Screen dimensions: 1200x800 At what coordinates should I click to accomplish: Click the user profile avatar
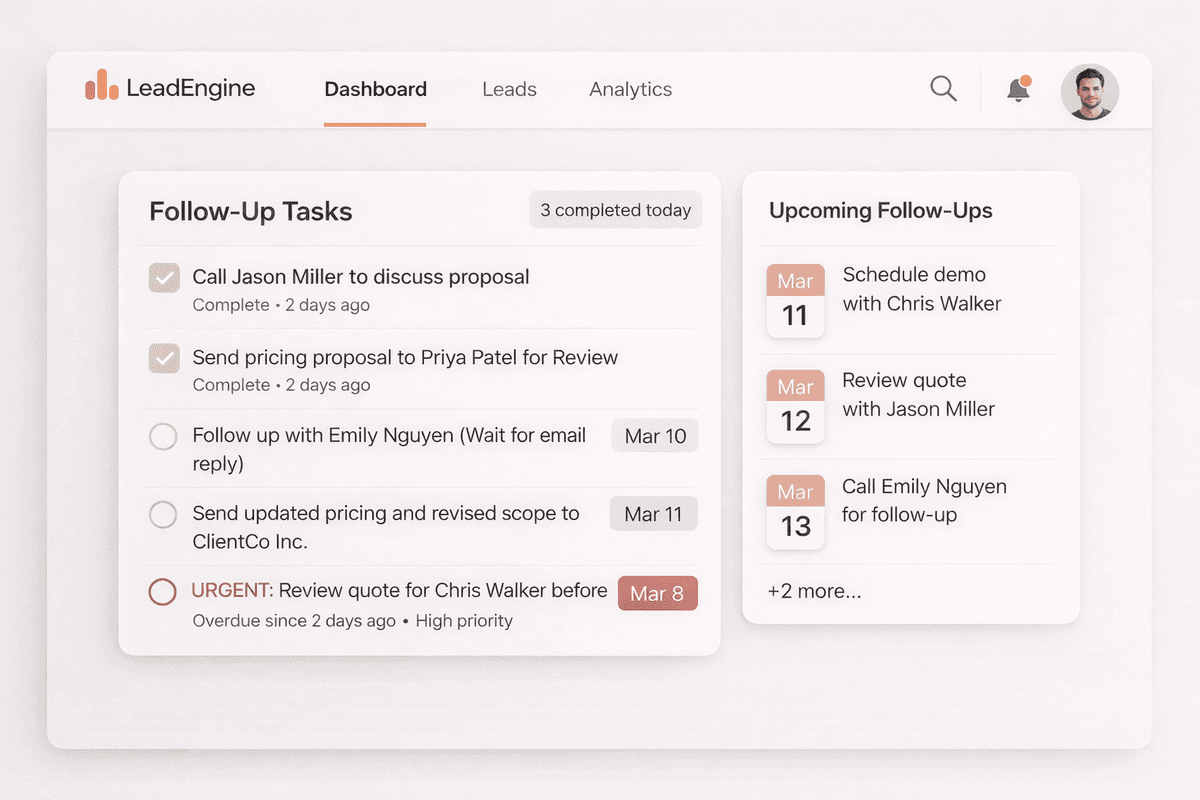point(1089,91)
